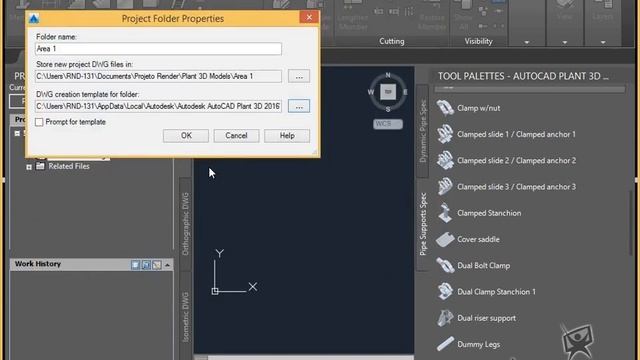Expand the Related Files tree node
Viewport: 640px width, 360px height.
tap(29, 167)
